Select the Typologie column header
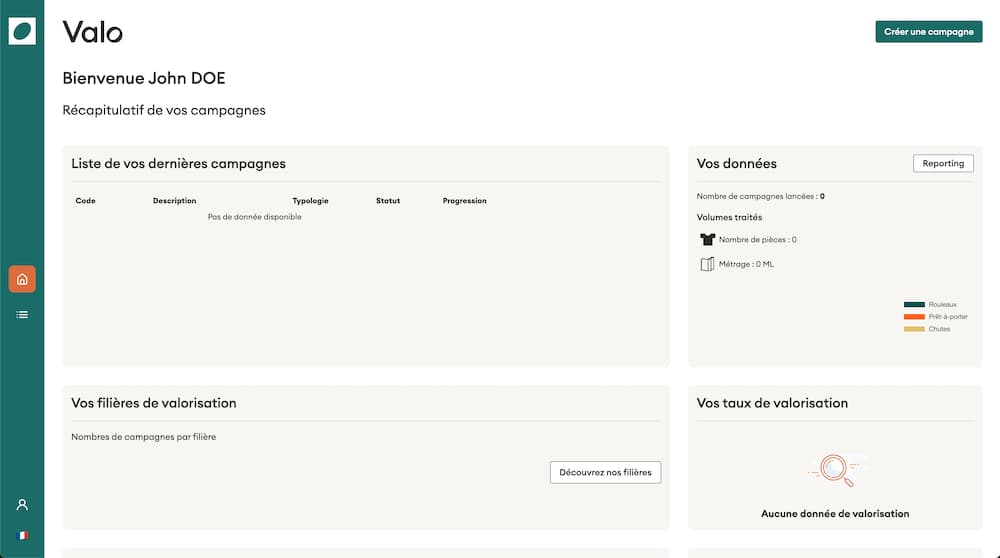Screen dimensions: 1000x558 coord(310,201)
